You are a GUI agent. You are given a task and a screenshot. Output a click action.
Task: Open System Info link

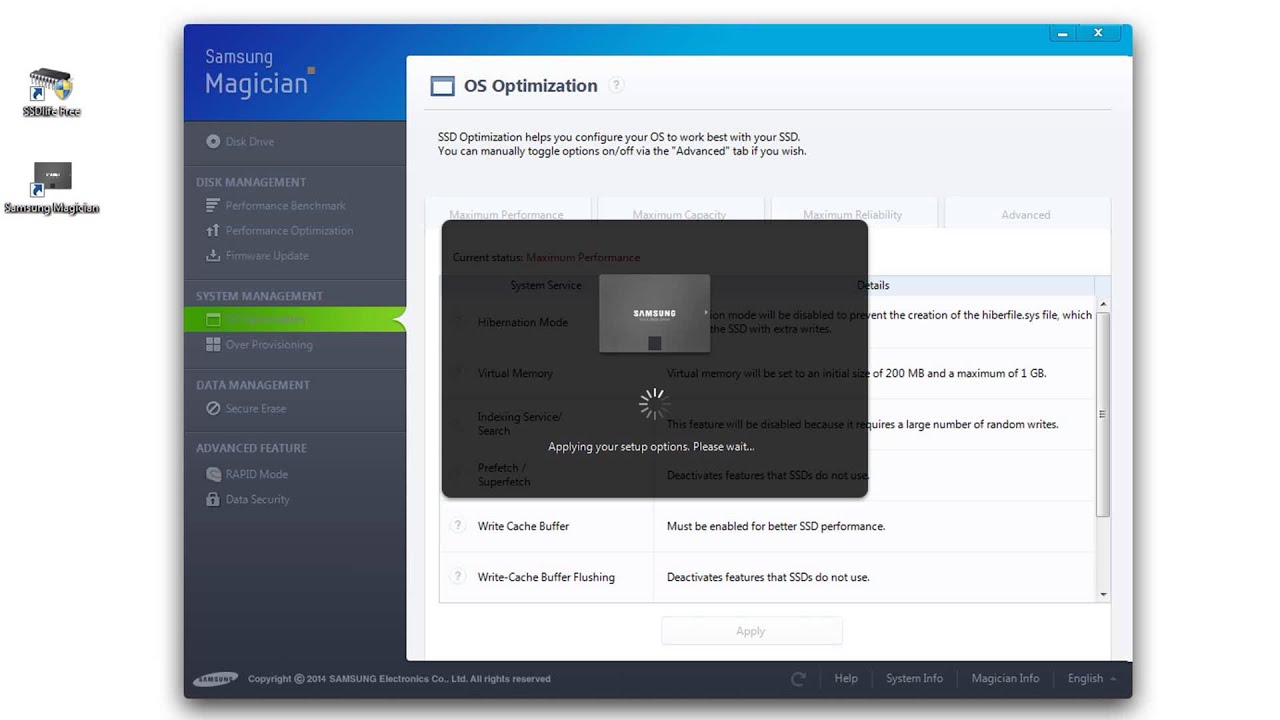914,678
